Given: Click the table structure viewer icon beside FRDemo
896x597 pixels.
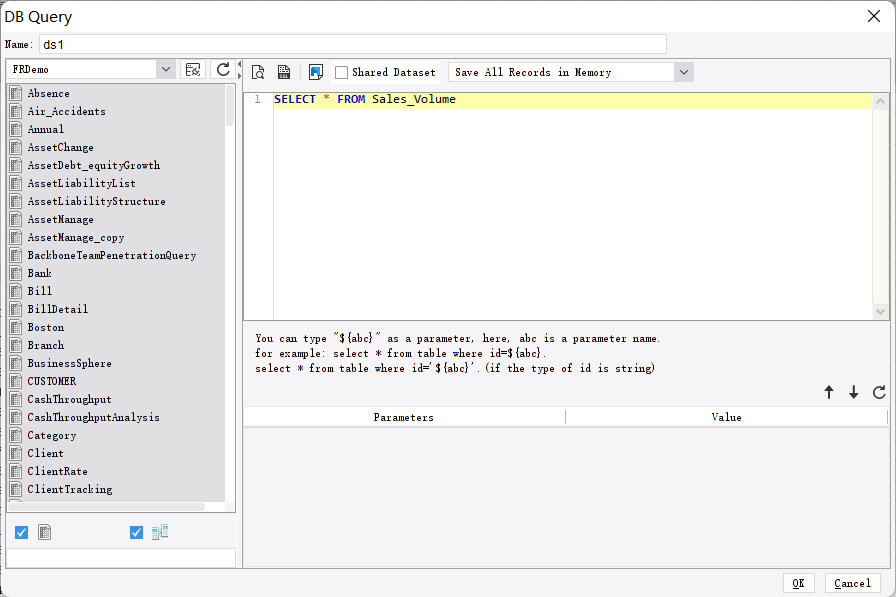Looking at the screenshot, I should coord(195,70).
